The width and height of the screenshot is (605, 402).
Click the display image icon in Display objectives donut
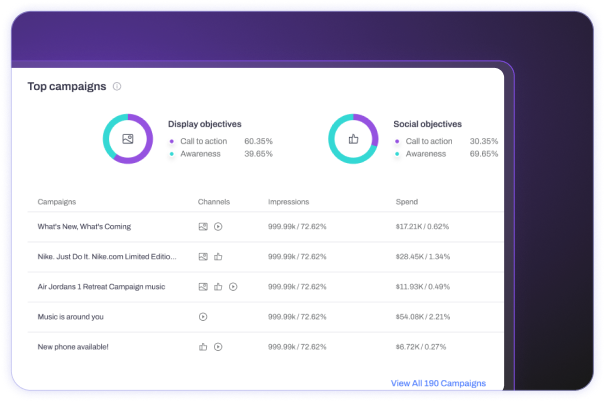[127, 140]
